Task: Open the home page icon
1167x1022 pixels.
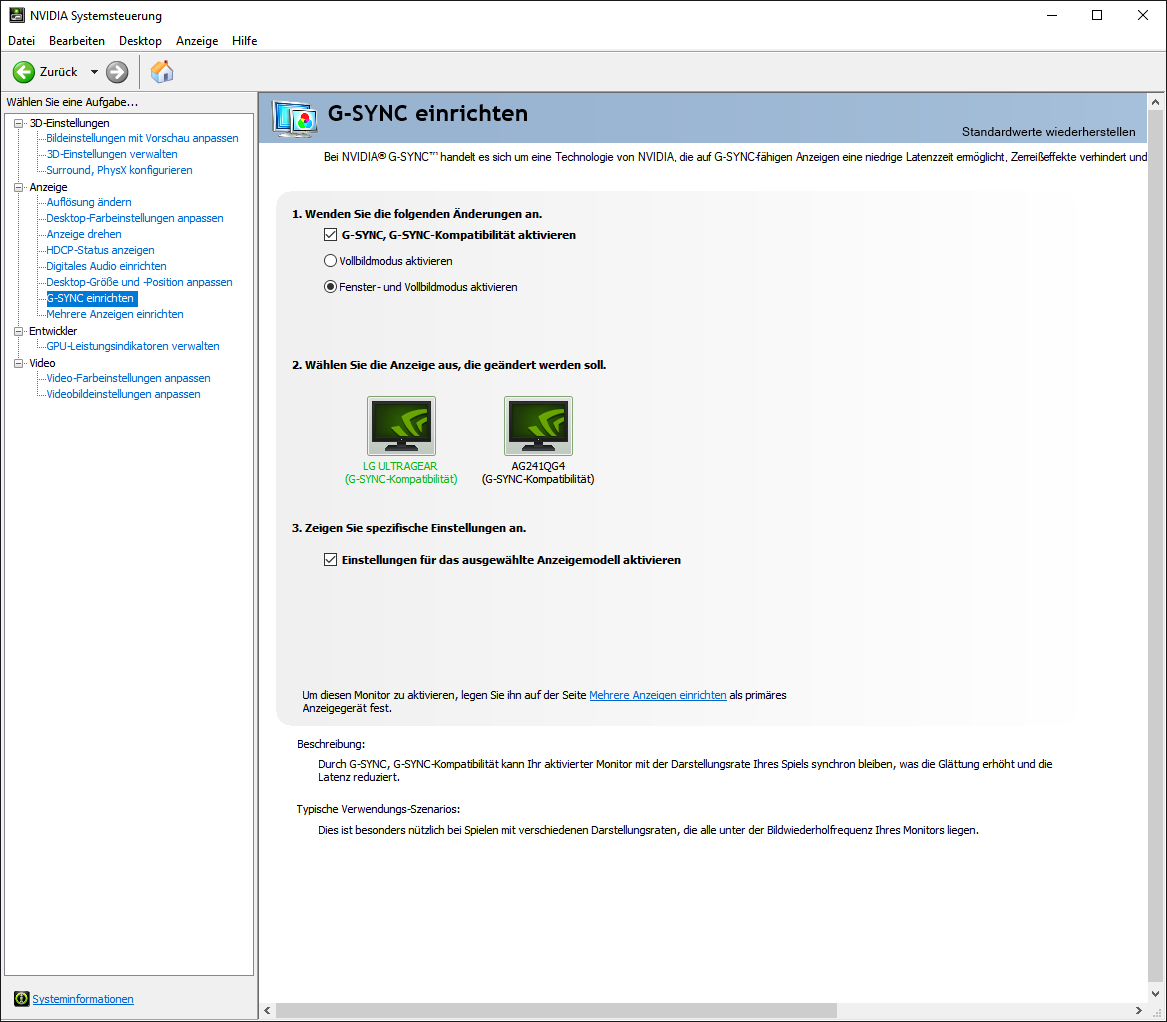Action: click(162, 72)
